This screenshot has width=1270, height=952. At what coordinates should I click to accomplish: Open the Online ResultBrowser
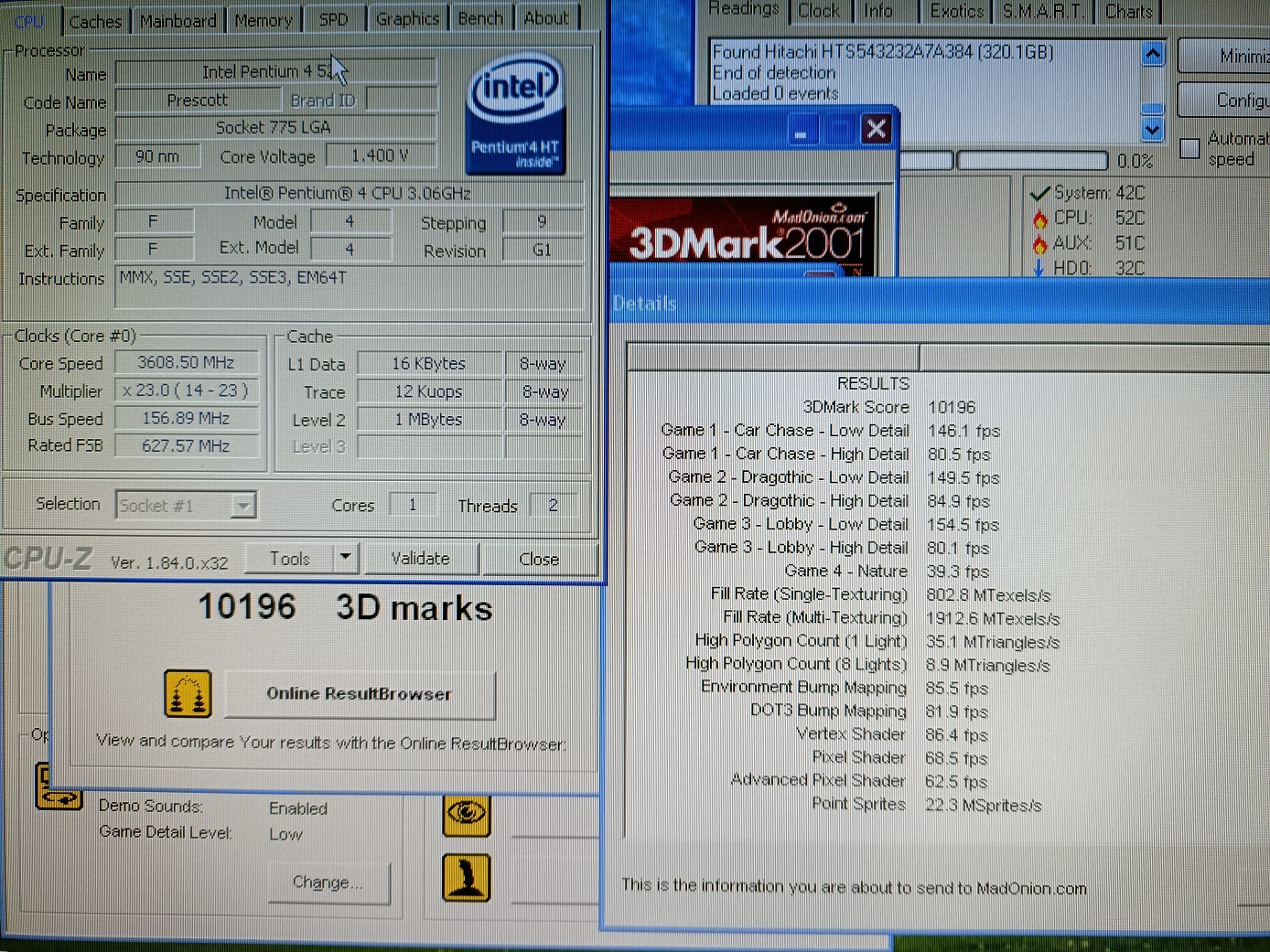360,694
